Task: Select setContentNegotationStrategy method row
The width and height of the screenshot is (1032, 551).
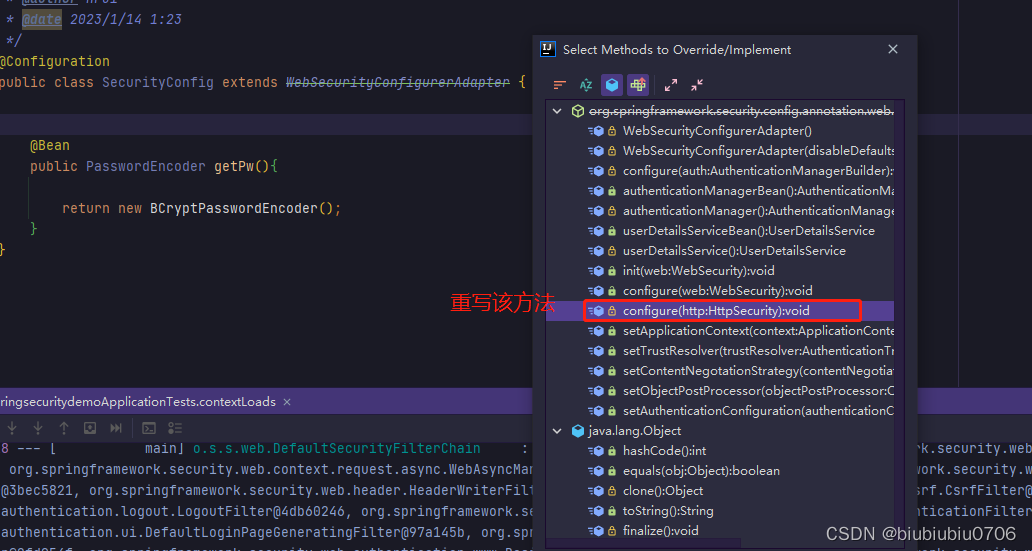Action: point(720,371)
